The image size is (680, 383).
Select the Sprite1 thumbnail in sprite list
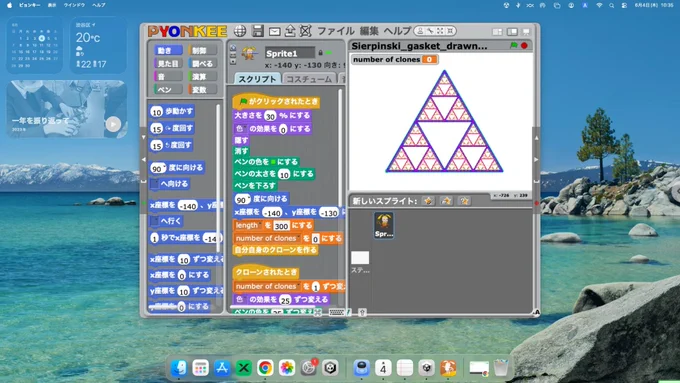[x=384, y=225]
